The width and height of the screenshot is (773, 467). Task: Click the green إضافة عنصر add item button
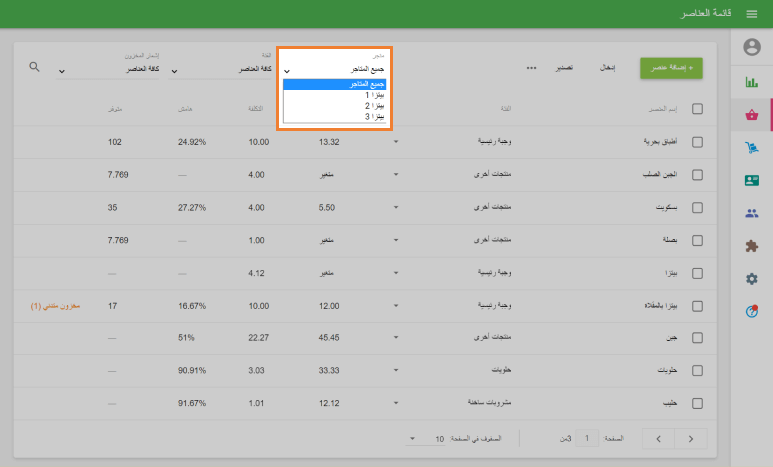[x=671, y=67]
